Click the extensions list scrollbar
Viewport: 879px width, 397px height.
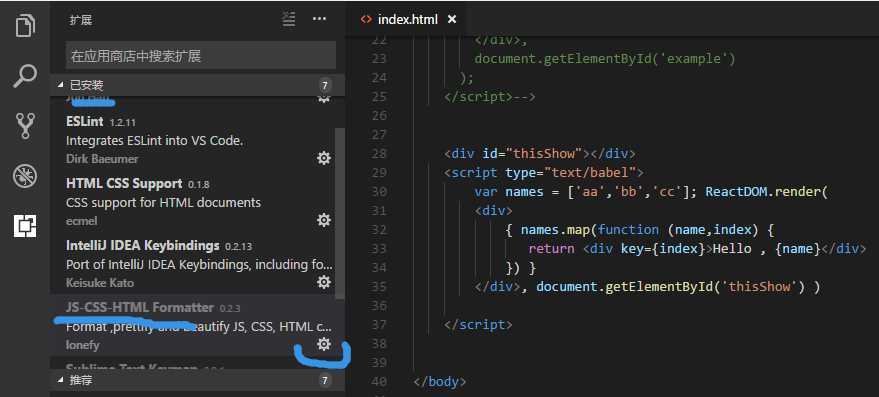340,213
